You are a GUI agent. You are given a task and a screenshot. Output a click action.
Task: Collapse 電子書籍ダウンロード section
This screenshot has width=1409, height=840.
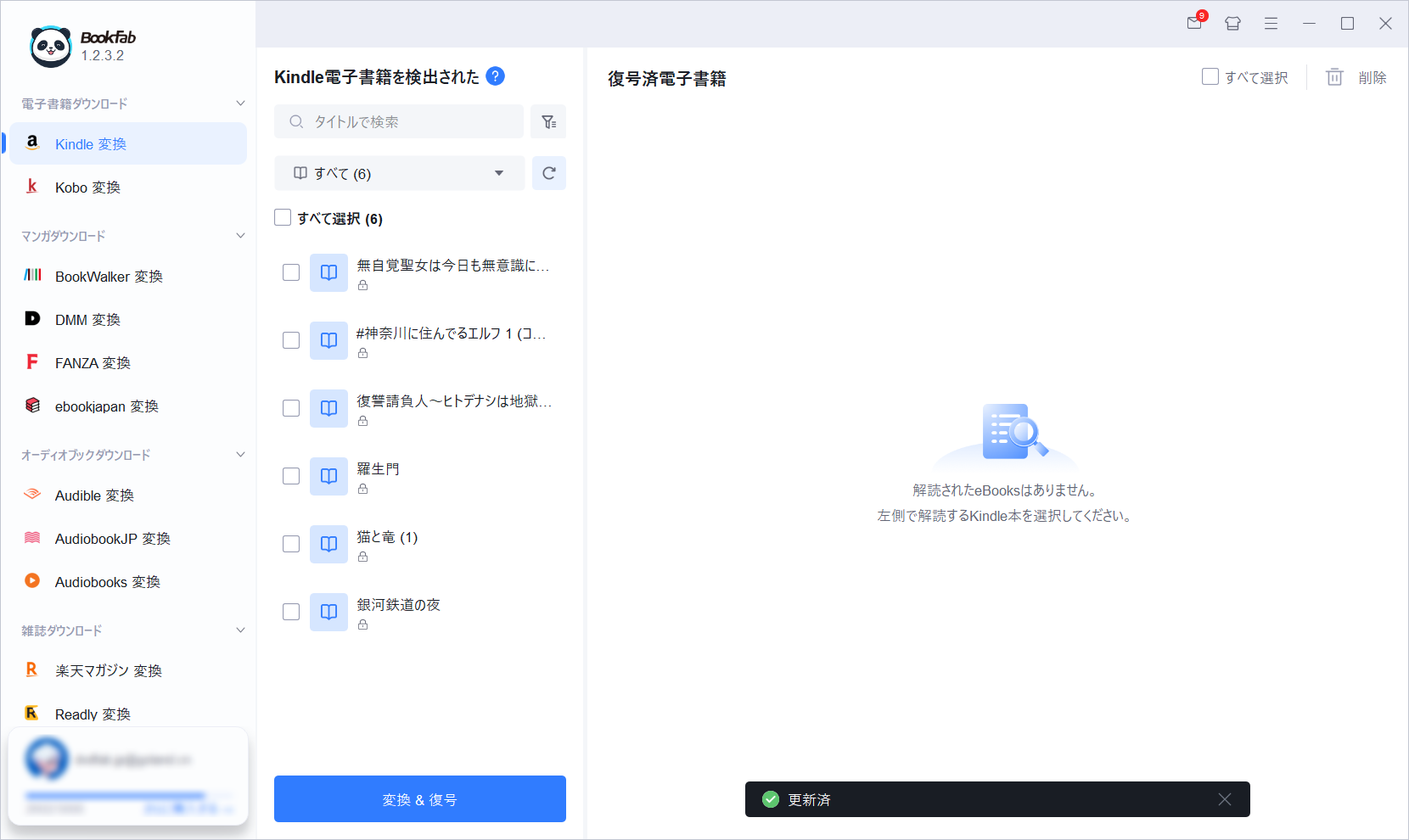[240, 104]
